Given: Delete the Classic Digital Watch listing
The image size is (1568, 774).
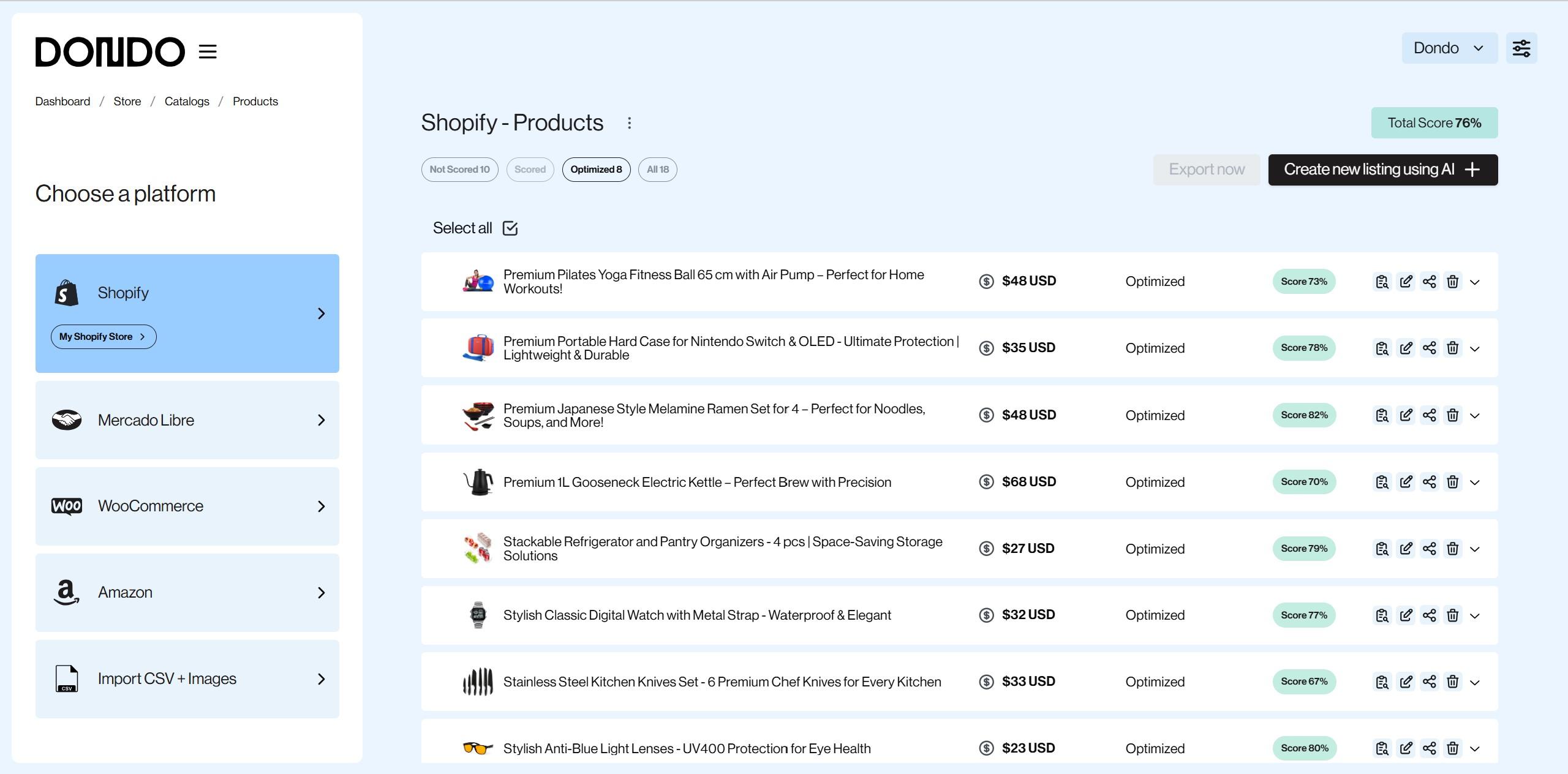Looking at the screenshot, I should [x=1452, y=615].
